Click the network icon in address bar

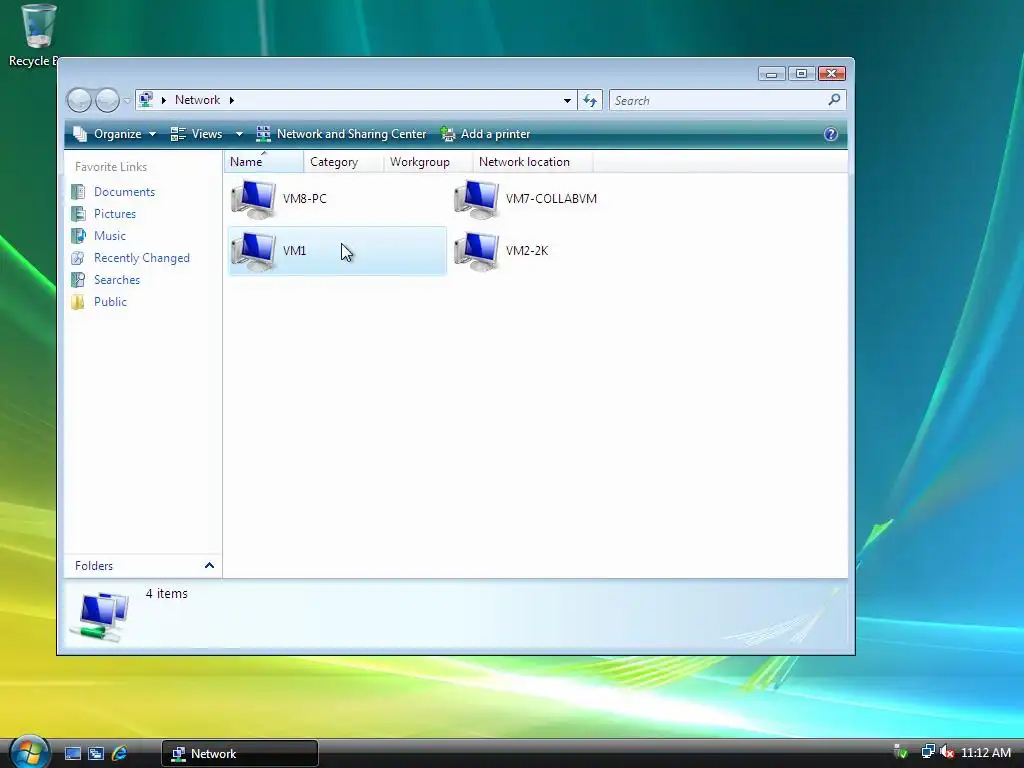pos(146,100)
